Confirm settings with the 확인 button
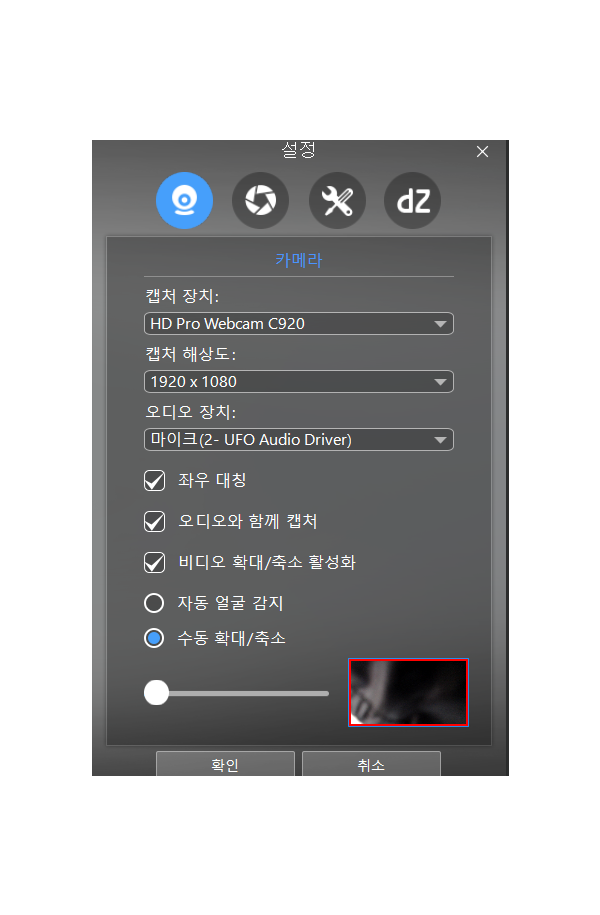The width and height of the screenshot is (600, 915). coord(225,764)
